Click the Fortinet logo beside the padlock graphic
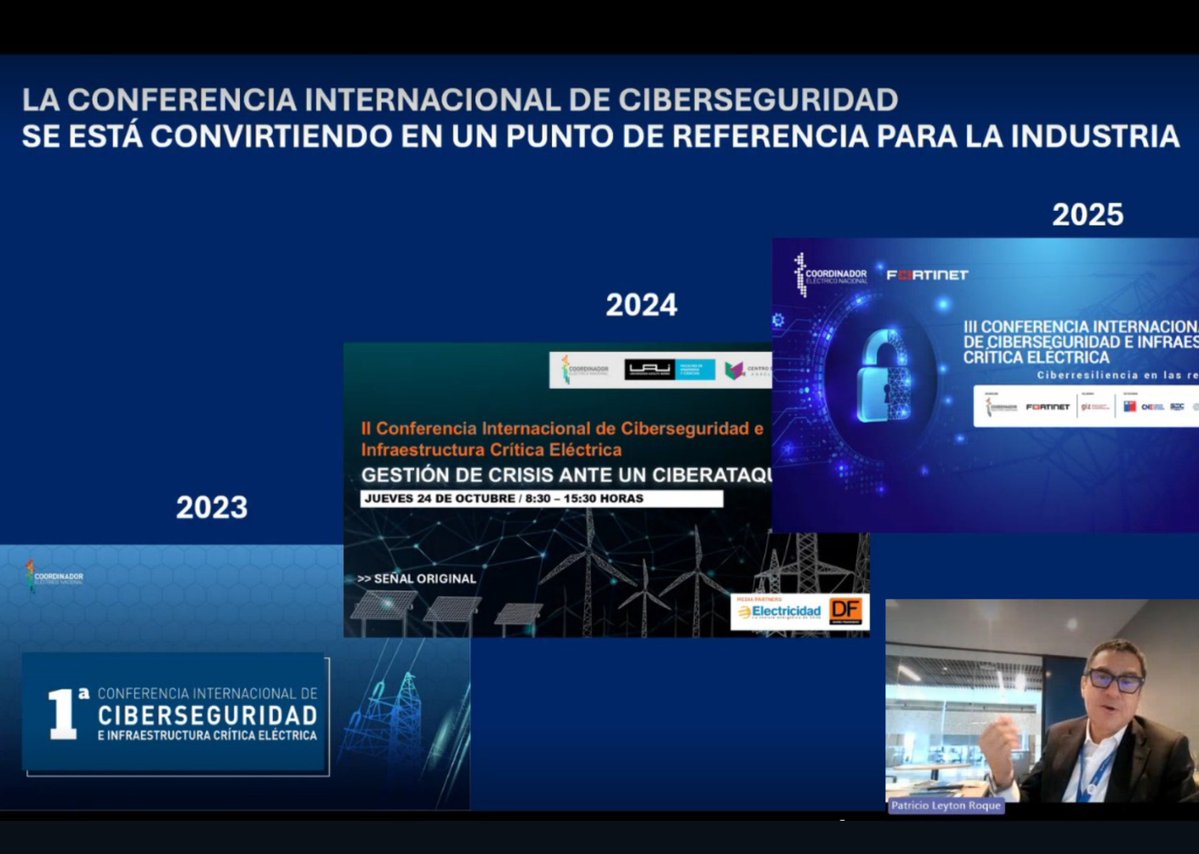 click(924, 274)
